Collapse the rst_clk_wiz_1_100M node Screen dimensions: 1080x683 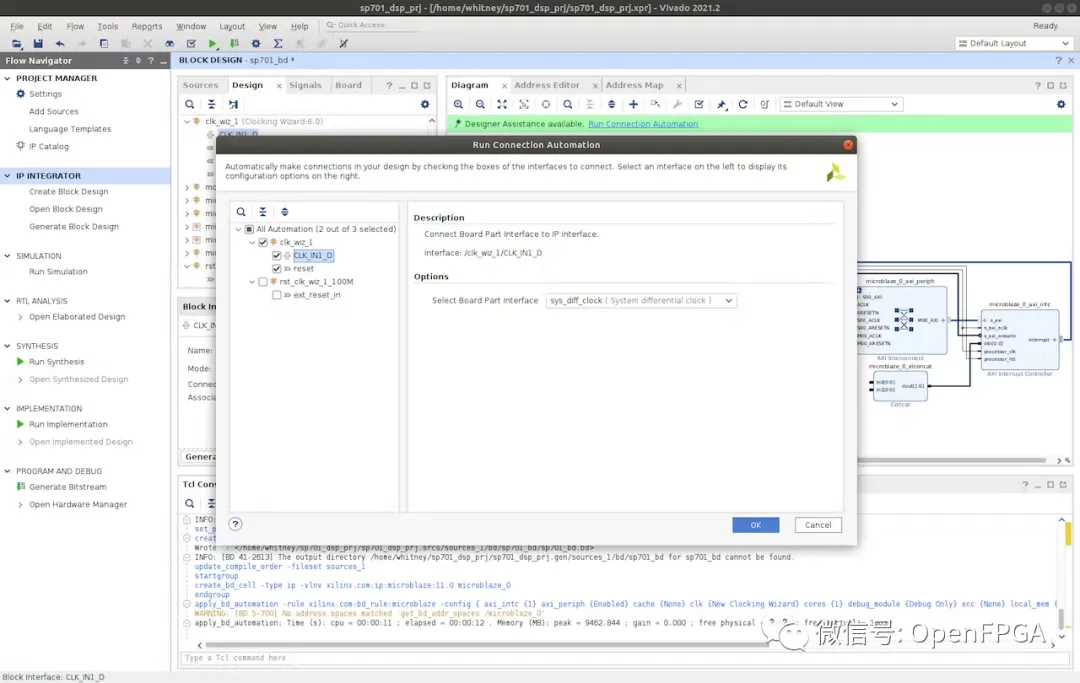tap(252, 282)
